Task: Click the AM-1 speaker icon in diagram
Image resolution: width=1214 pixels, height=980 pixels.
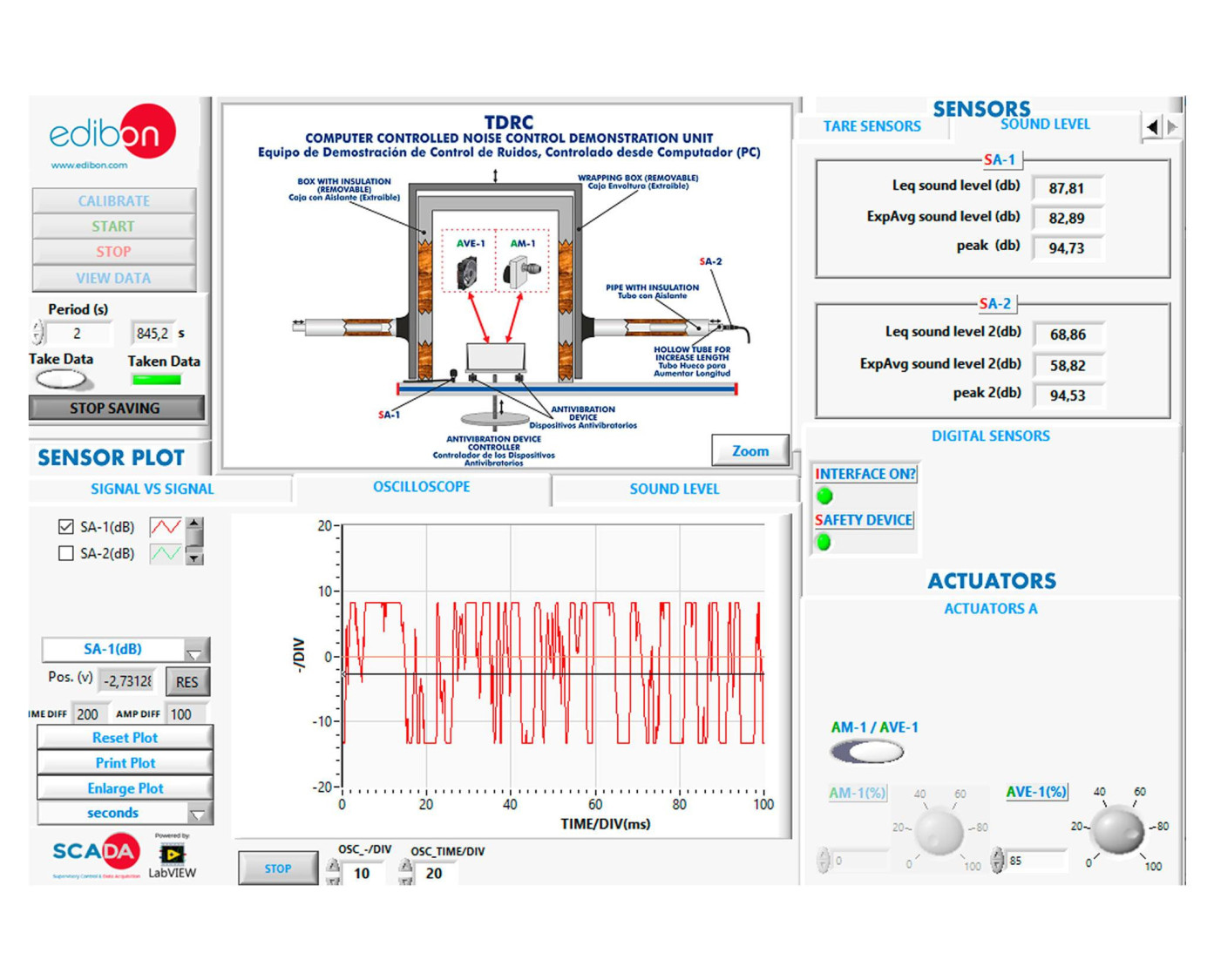Action: coord(523,272)
